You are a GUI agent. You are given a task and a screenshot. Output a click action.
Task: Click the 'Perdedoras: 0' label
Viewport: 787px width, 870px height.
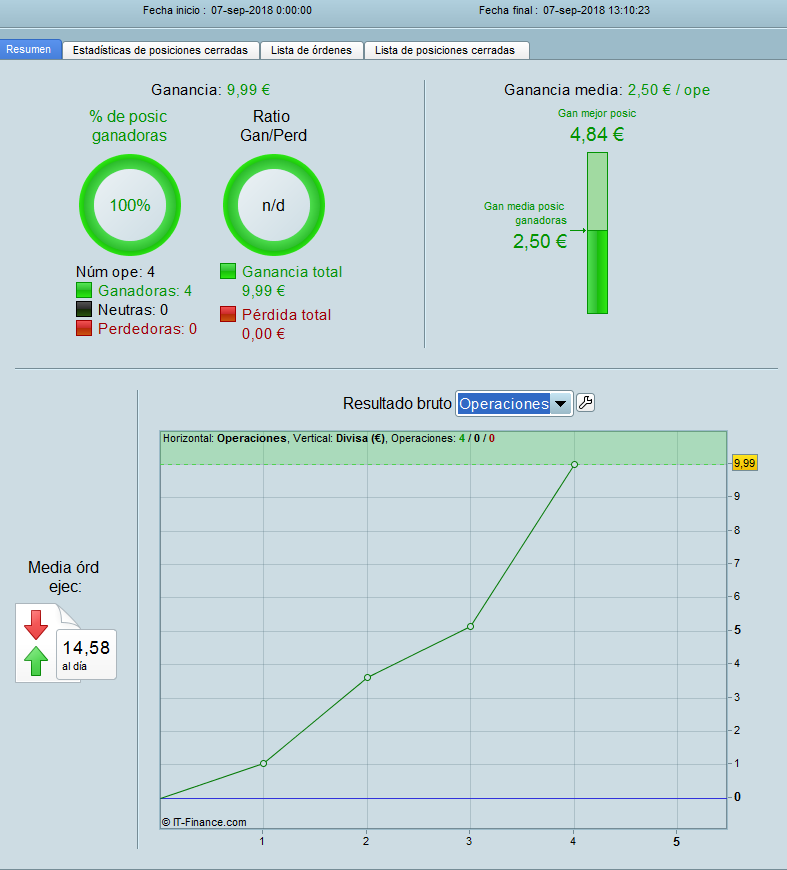(148, 328)
